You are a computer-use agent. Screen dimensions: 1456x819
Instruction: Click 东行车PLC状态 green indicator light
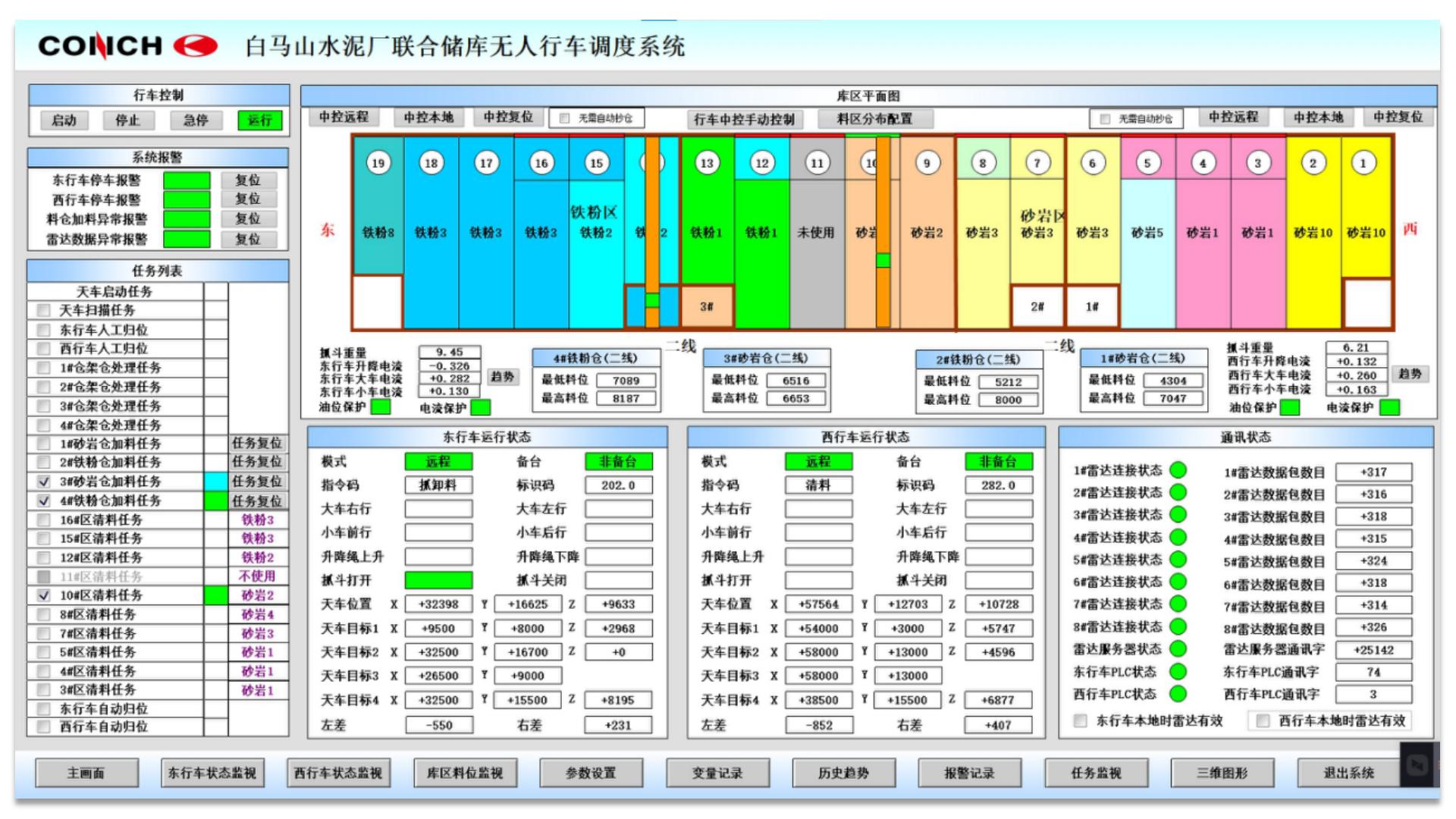pos(1178,671)
